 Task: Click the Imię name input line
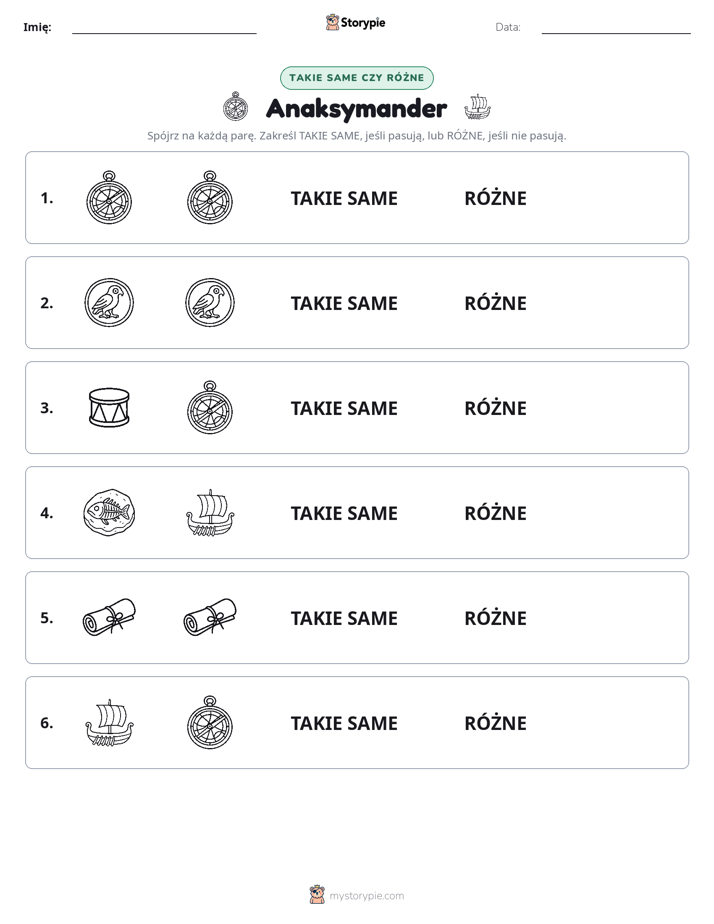click(x=164, y=28)
